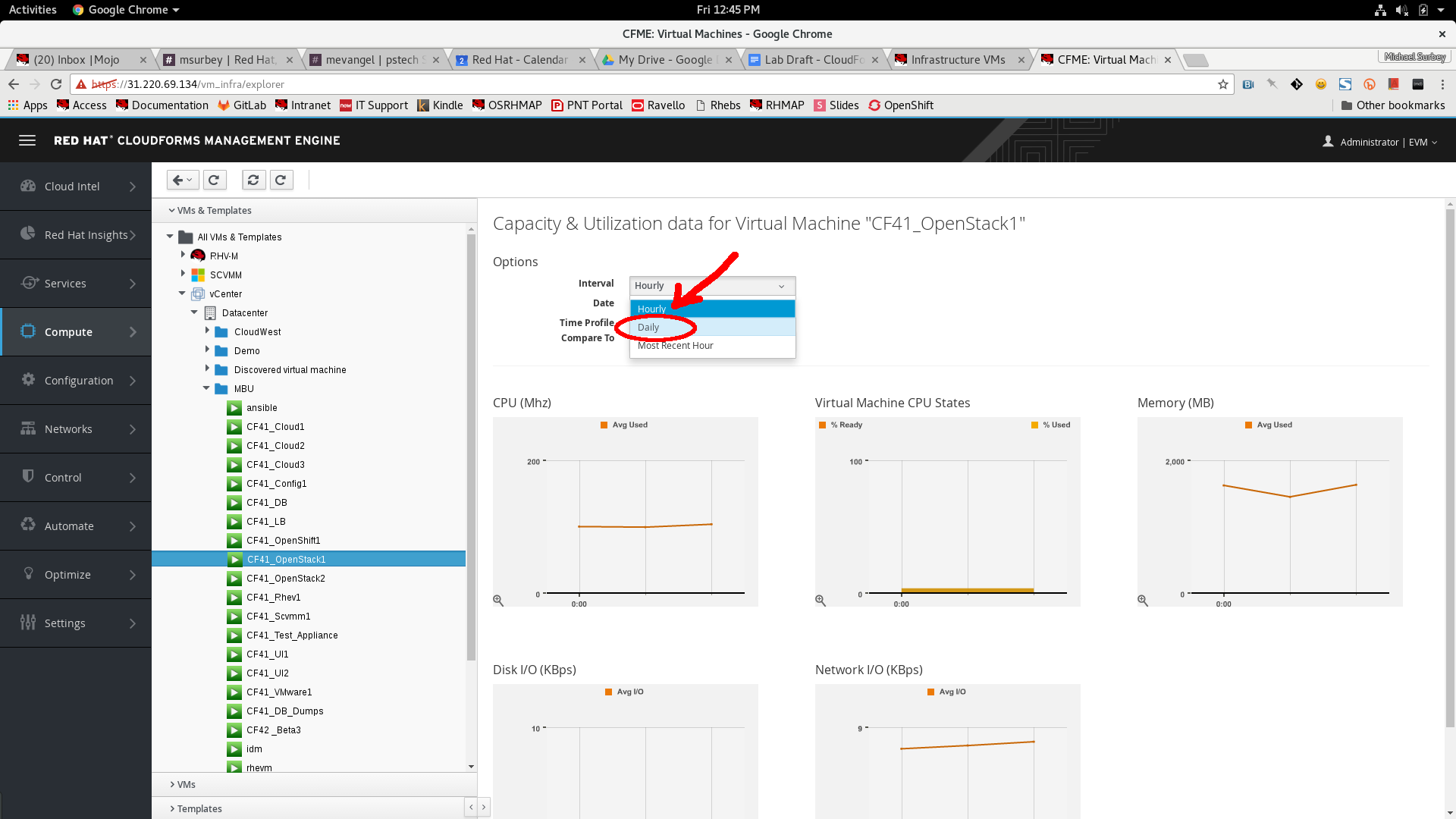This screenshot has width=1456, height=819.
Task: Open the Administrator | EVM user menu
Action: click(1379, 142)
